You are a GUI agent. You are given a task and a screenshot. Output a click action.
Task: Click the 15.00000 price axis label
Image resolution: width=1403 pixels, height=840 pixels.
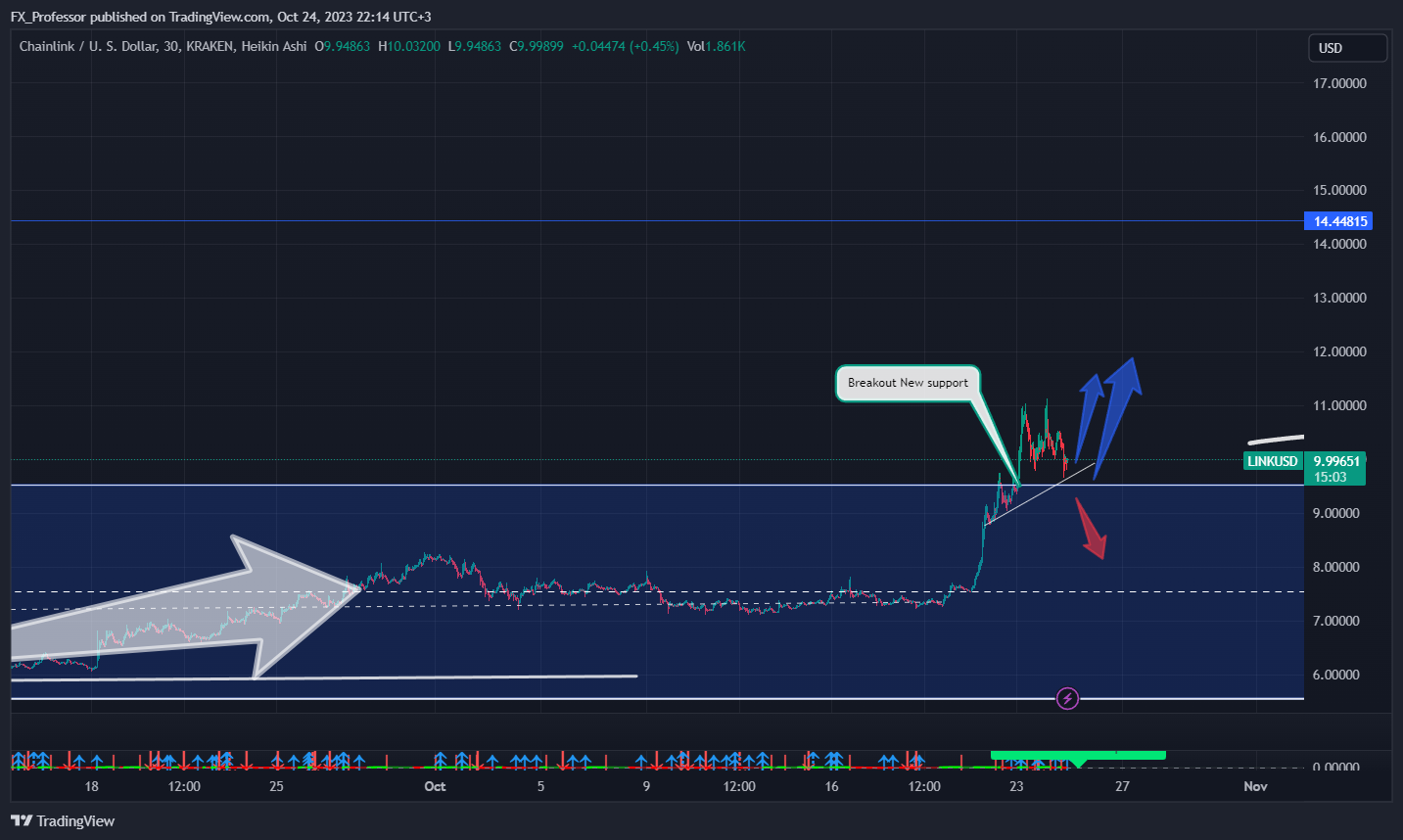[1339, 190]
